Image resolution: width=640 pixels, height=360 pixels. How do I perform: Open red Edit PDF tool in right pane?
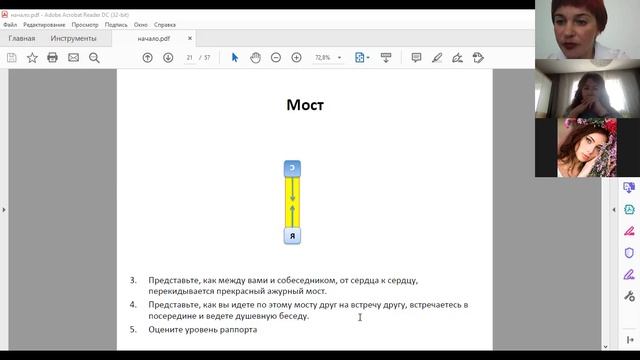[x=629, y=231]
